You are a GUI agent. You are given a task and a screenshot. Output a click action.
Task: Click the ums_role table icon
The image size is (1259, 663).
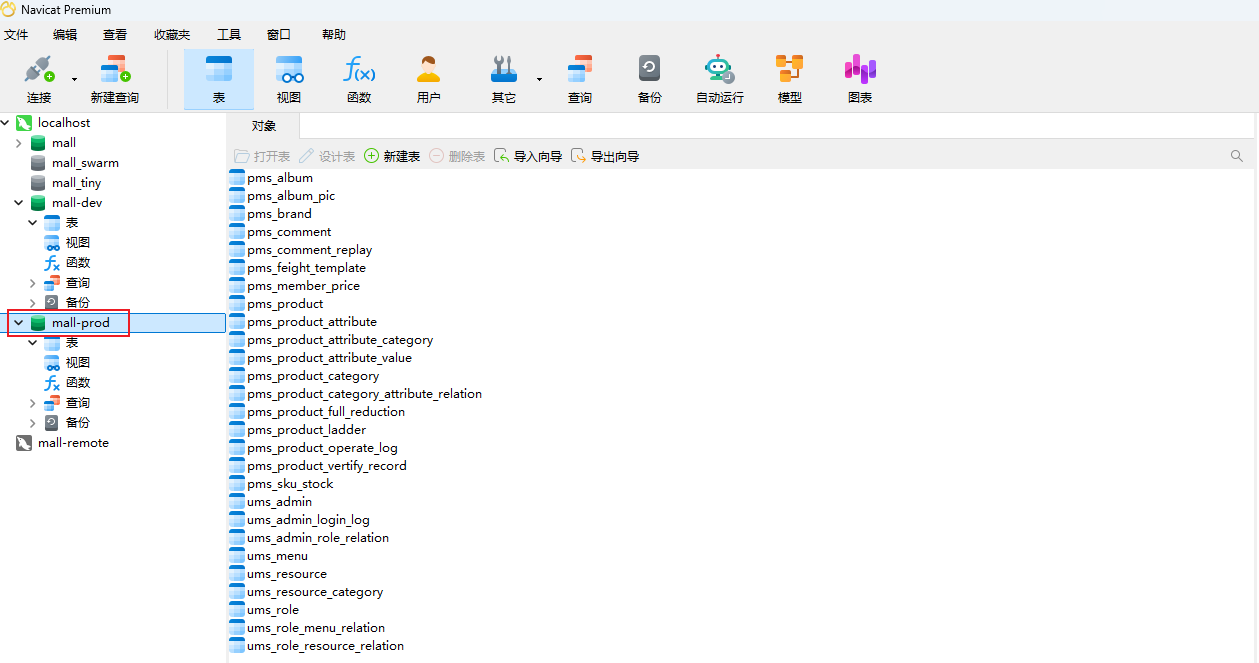coord(237,610)
